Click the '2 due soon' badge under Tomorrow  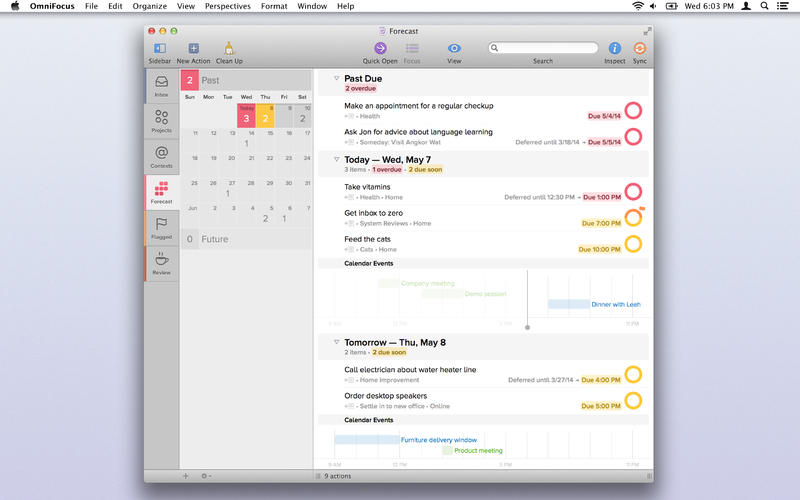(x=389, y=352)
